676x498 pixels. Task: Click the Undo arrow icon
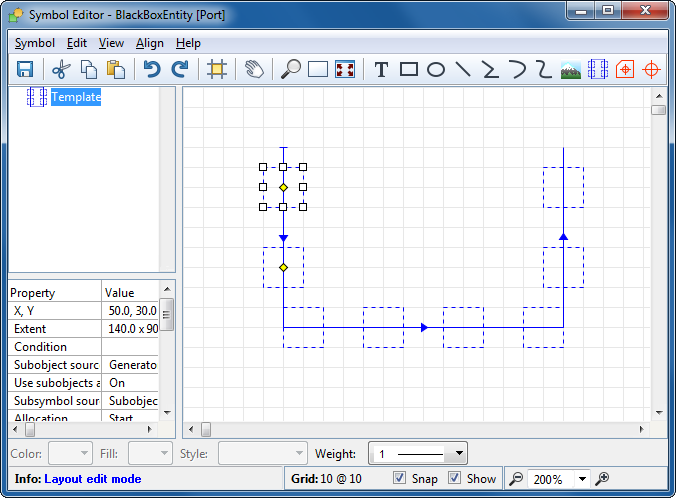click(x=152, y=69)
